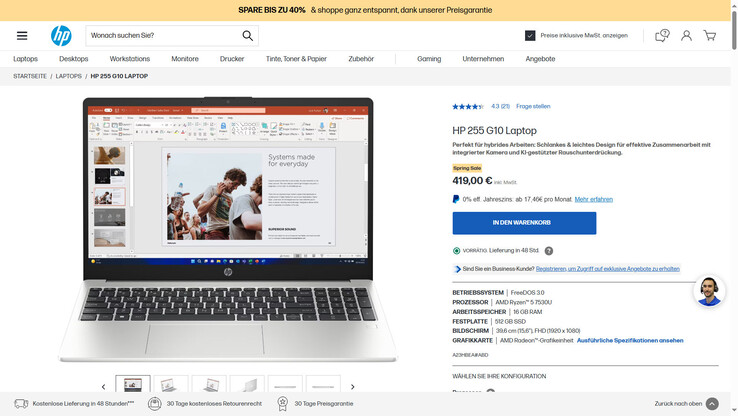The width and height of the screenshot is (738, 416).
Task: Show previous thumbnails with left arrow
Action: point(104,387)
